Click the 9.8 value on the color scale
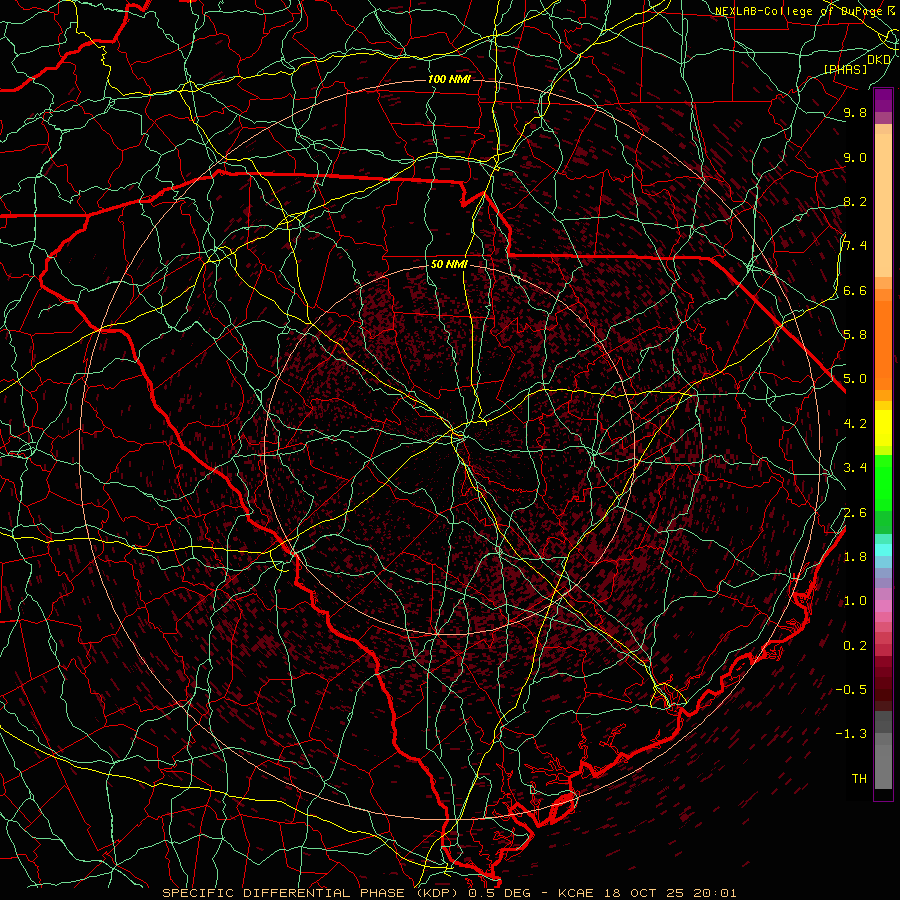This screenshot has width=900, height=900. pyautogui.click(x=855, y=112)
